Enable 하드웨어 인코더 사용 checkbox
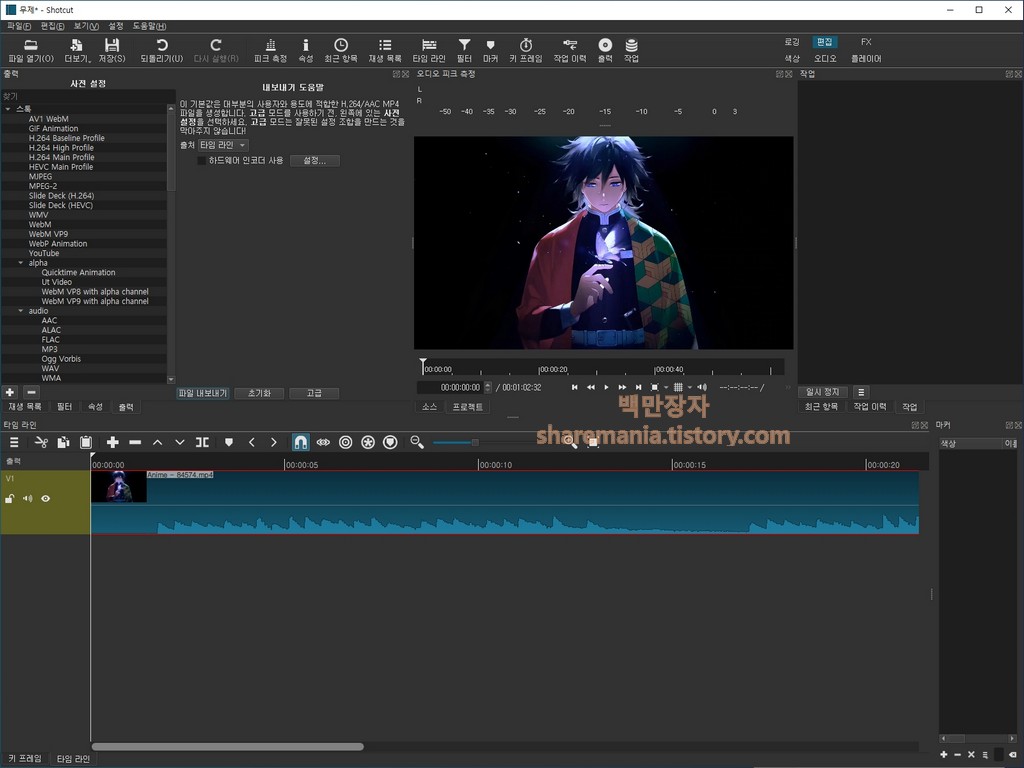Screen dimensions: 1024x768 coord(202,161)
